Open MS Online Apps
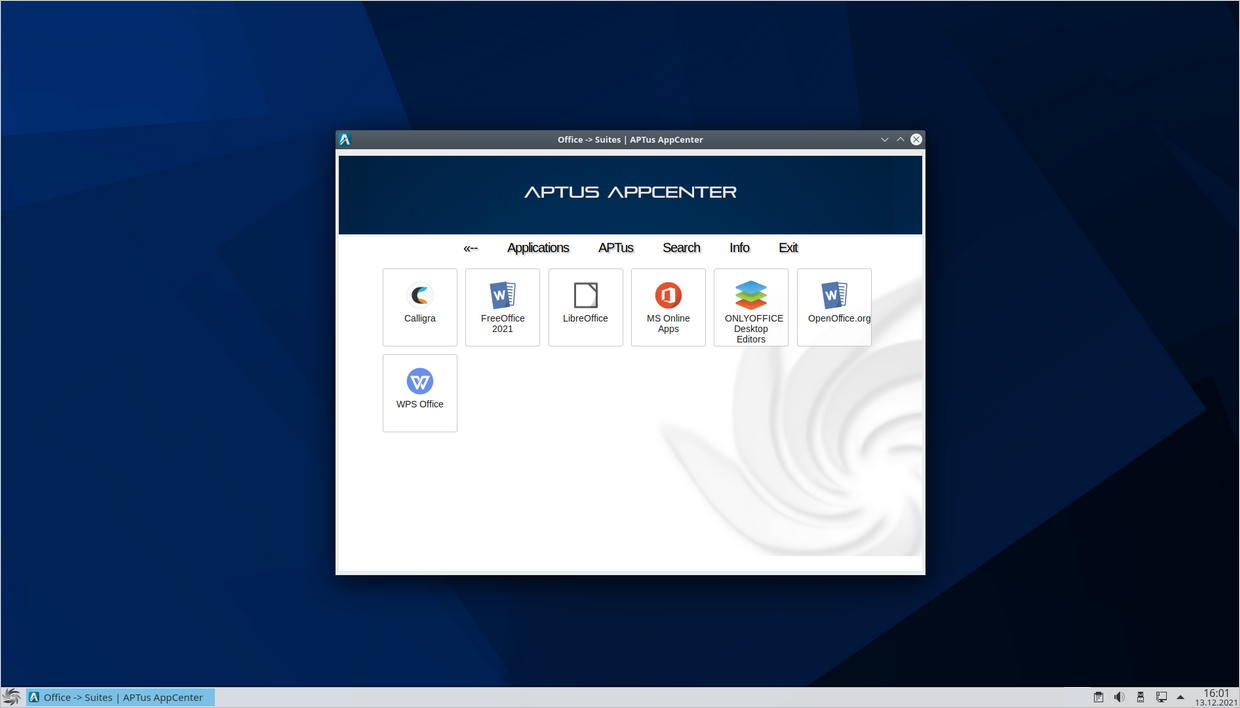The width and height of the screenshot is (1240, 708). click(x=668, y=305)
